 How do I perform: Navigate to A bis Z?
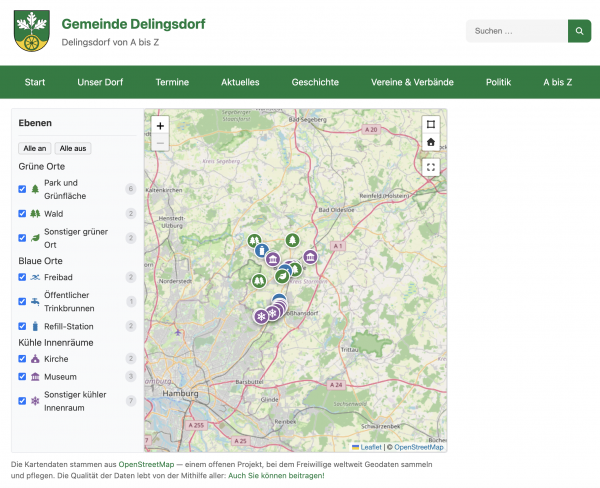558,82
